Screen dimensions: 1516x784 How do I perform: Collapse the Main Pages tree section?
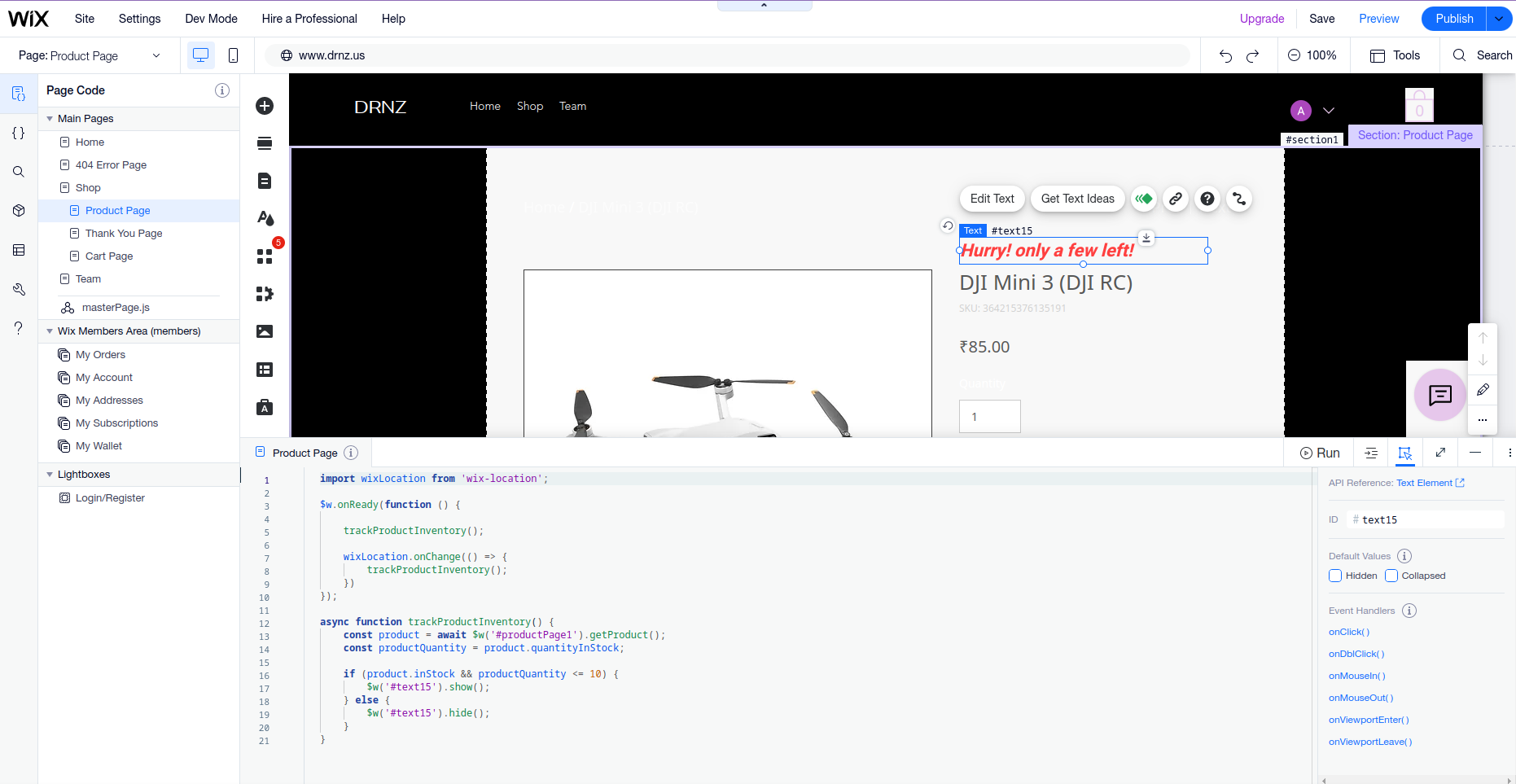(x=50, y=119)
